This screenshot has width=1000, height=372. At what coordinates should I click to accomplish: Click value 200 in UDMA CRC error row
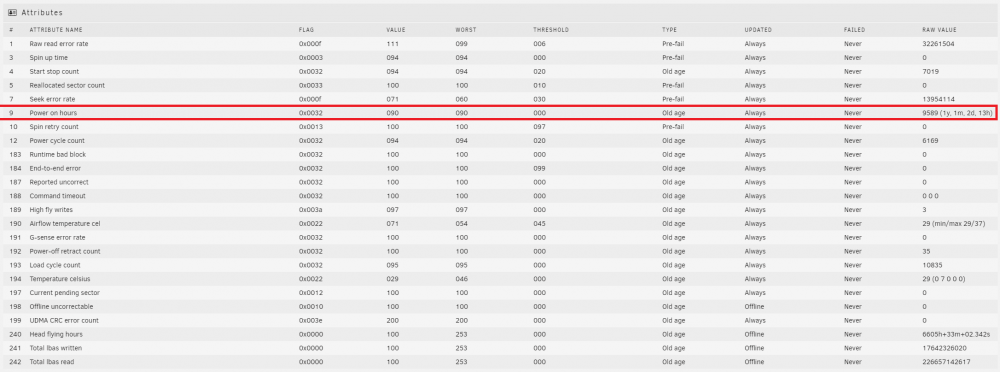(x=392, y=320)
